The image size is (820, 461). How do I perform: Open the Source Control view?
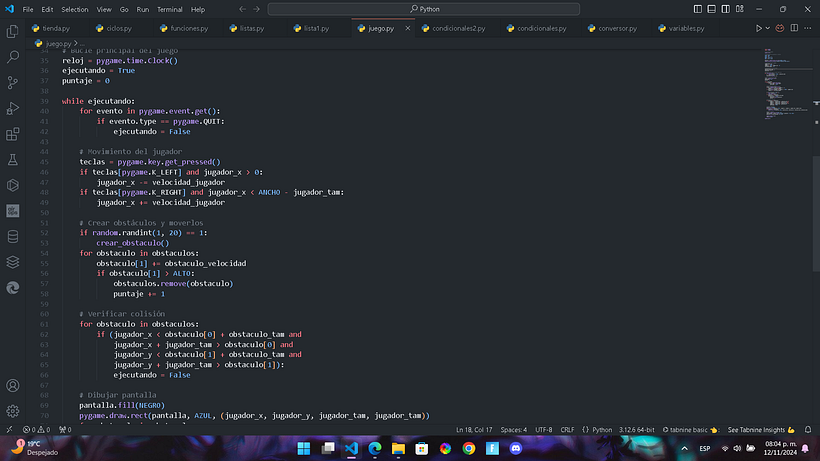(13, 83)
